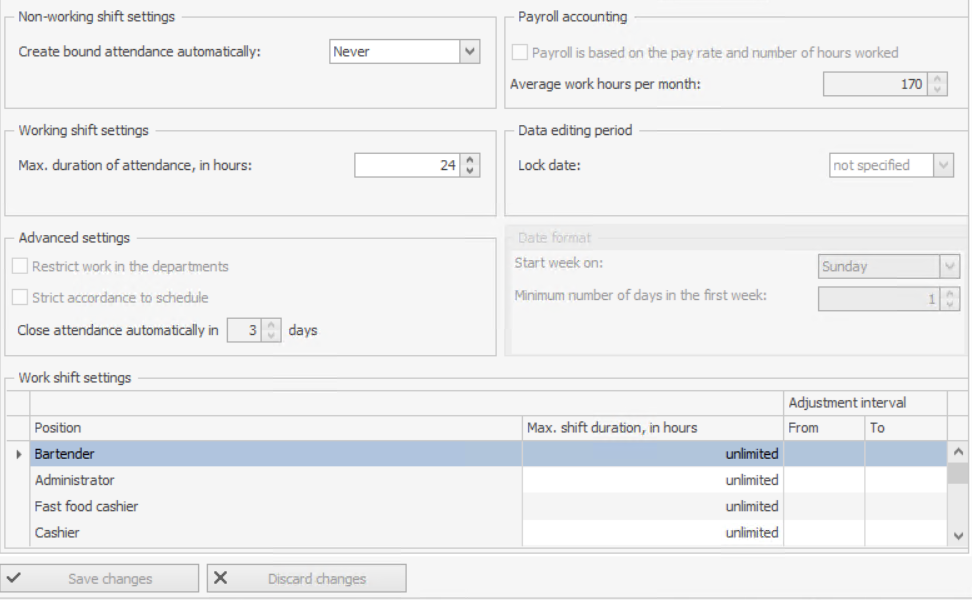Click the Max. shift duration column header
This screenshot has width=972, height=600.
652,428
